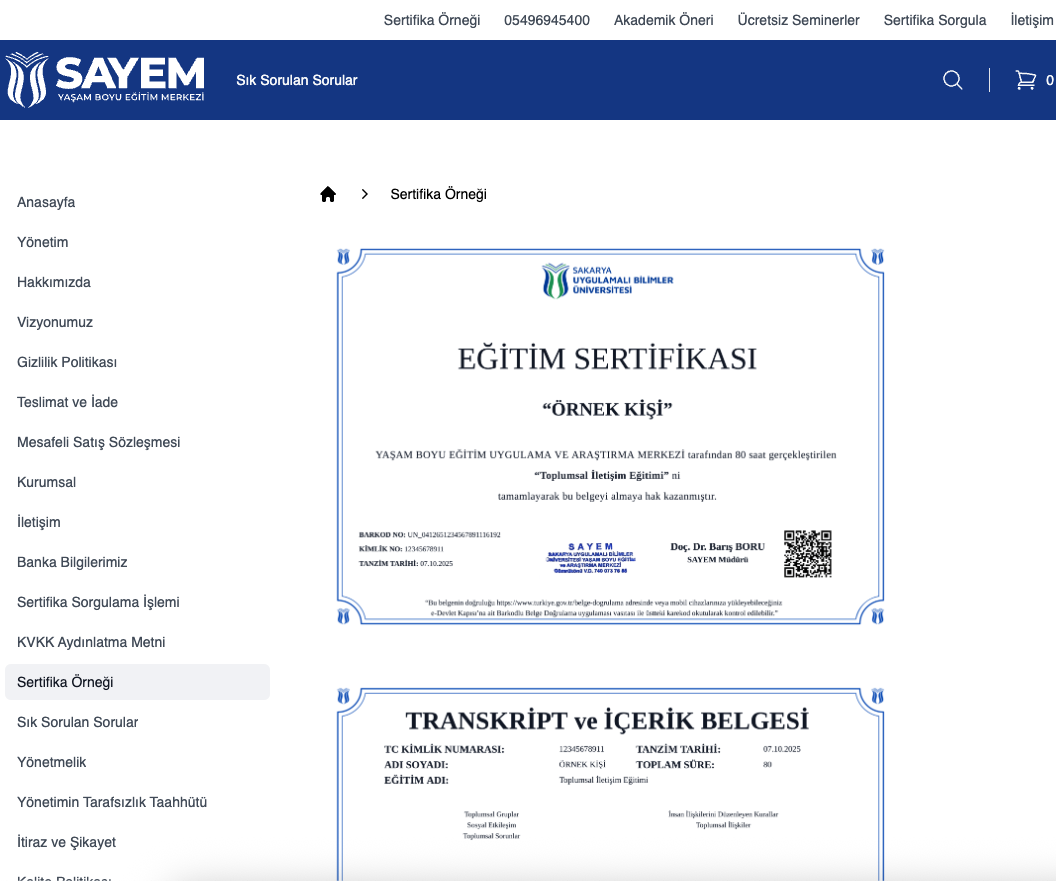This screenshot has width=1056, height=881.
Task: Select Sık Sorulan Sorular in blue navbar
Action: (x=296, y=80)
